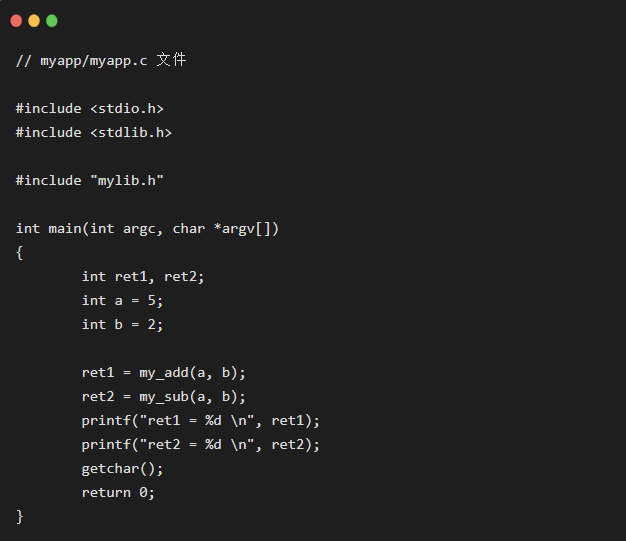Click the myapp/myapp.c comment line
This screenshot has width=626, height=541.
click(101, 60)
